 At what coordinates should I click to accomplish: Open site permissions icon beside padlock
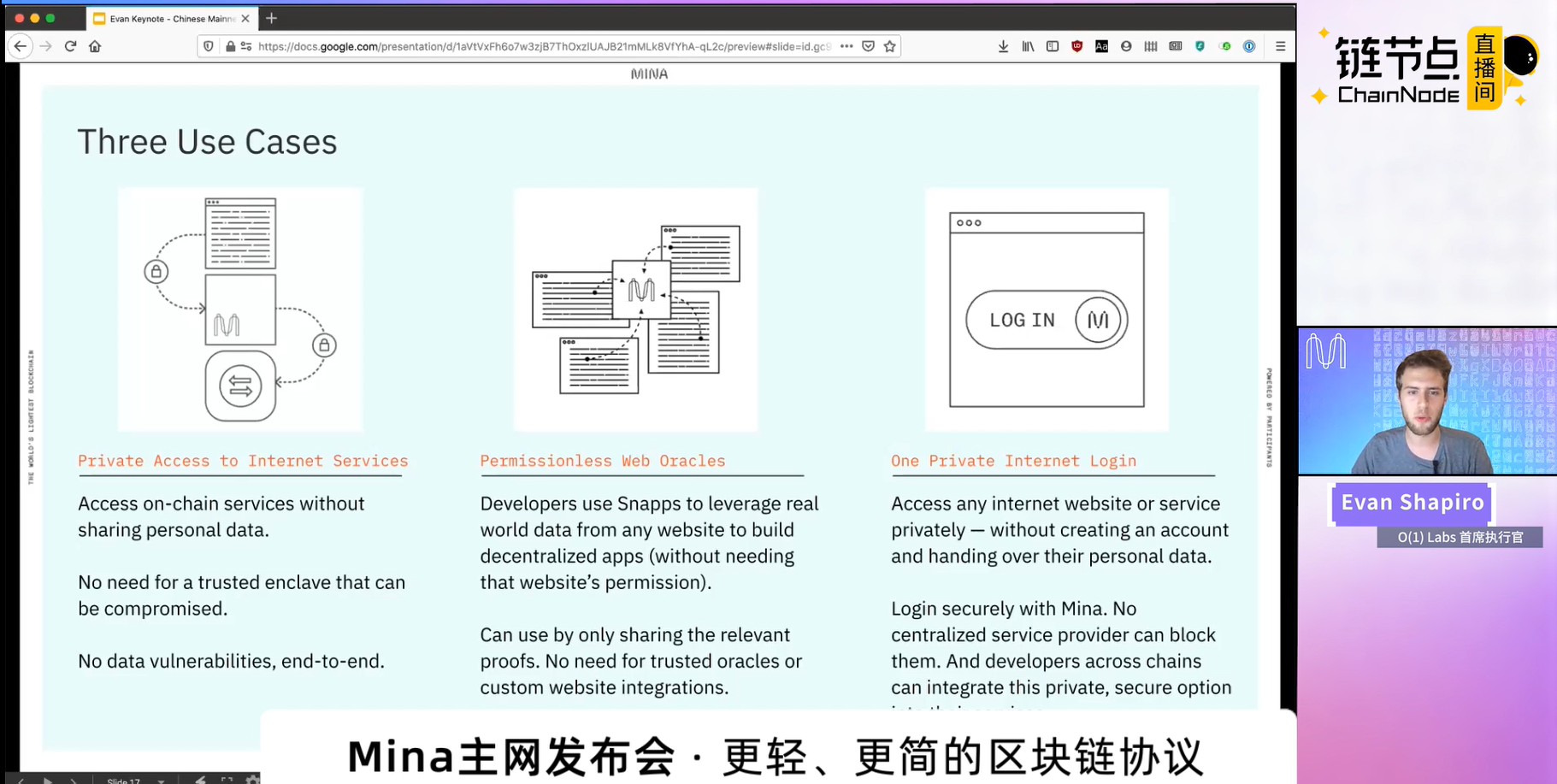tap(246, 46)
